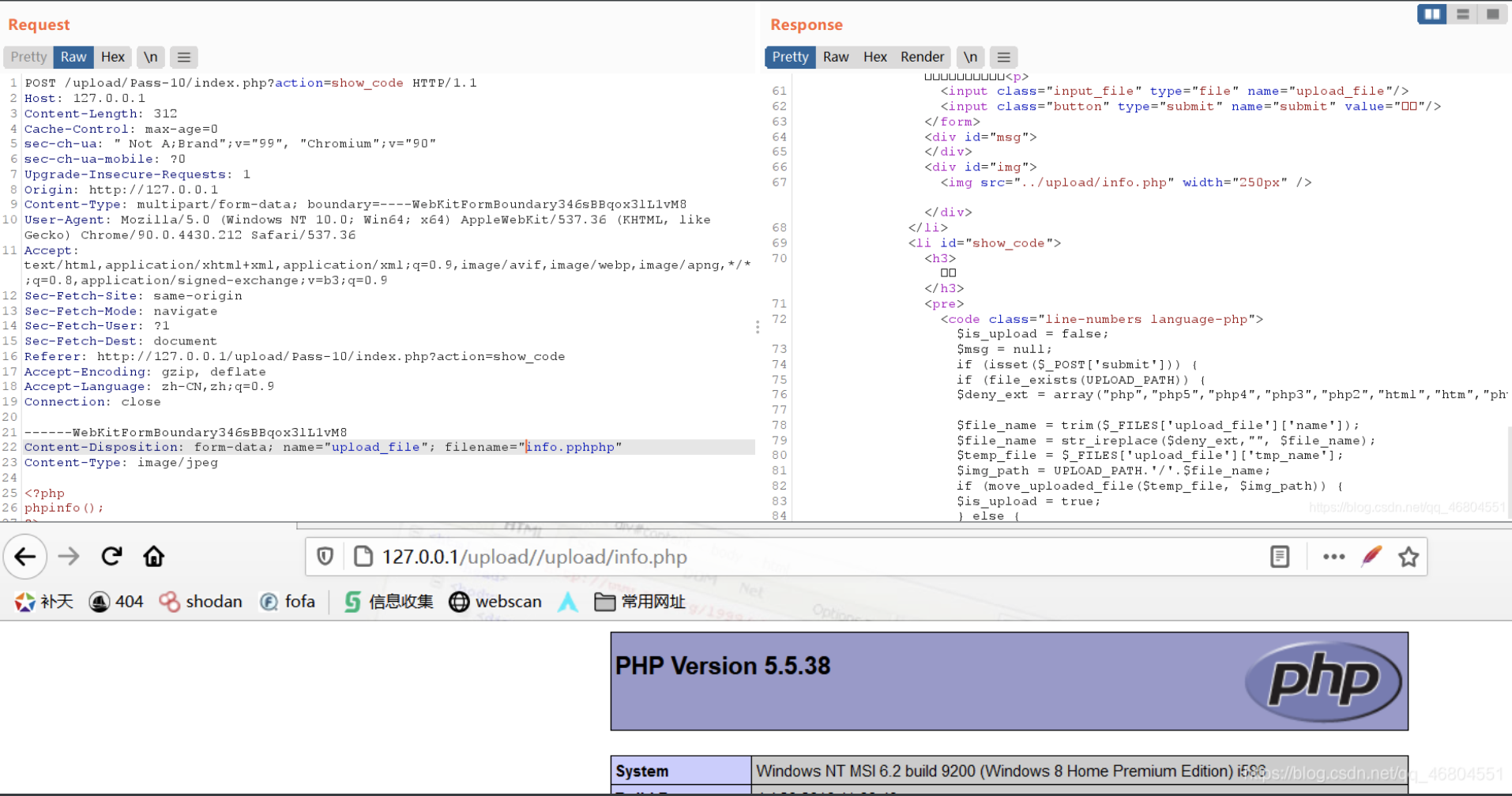1512x796 pixels.
Task: Open Response message editor options menu
Action: [x=1003, y=57]
